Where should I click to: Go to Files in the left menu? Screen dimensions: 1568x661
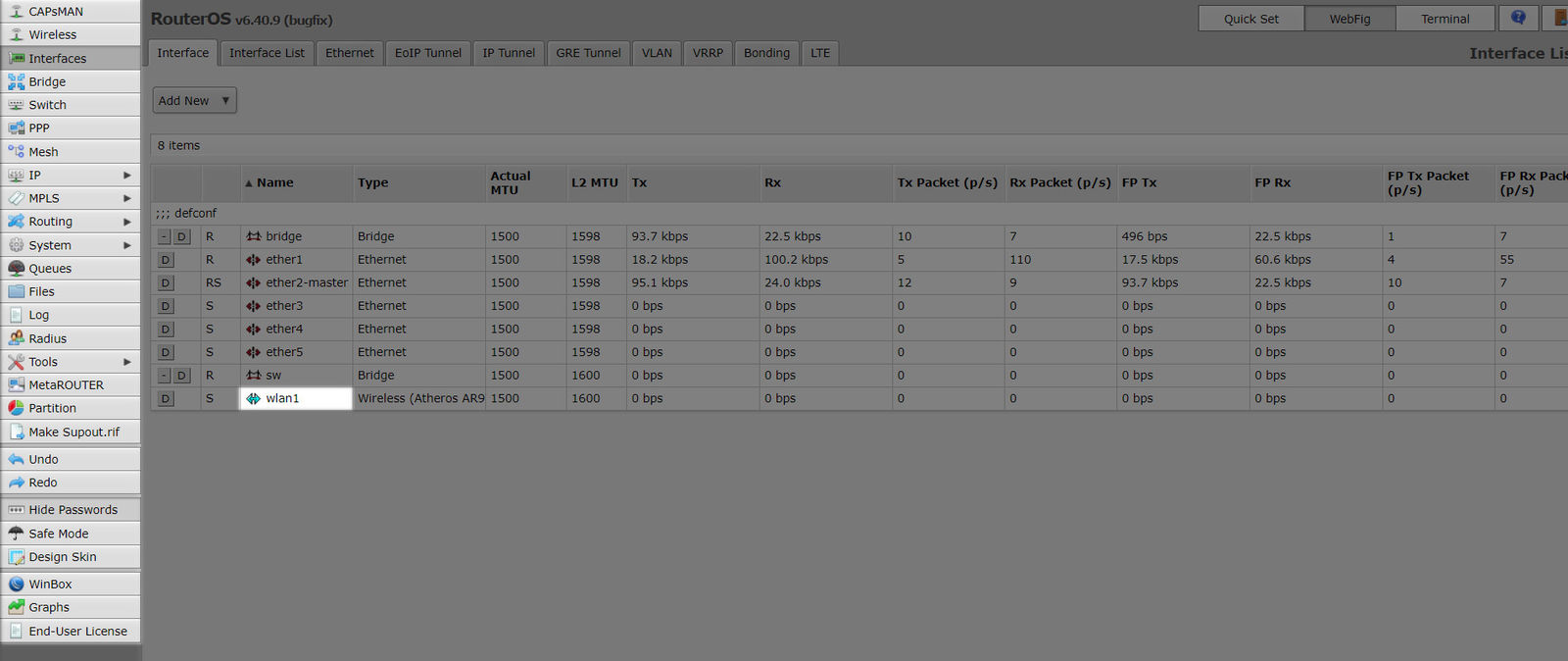41,291
